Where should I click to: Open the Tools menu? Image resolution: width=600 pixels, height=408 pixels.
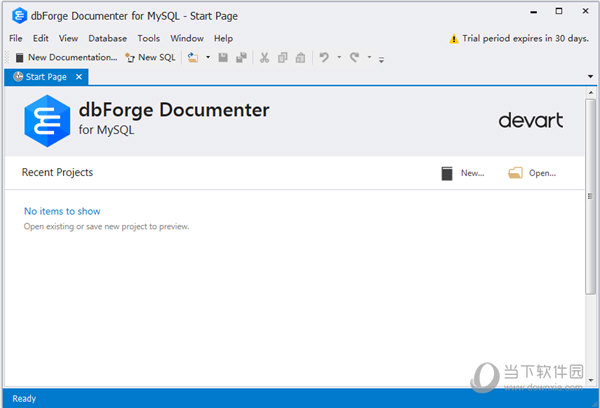click(x=148, y=38)
